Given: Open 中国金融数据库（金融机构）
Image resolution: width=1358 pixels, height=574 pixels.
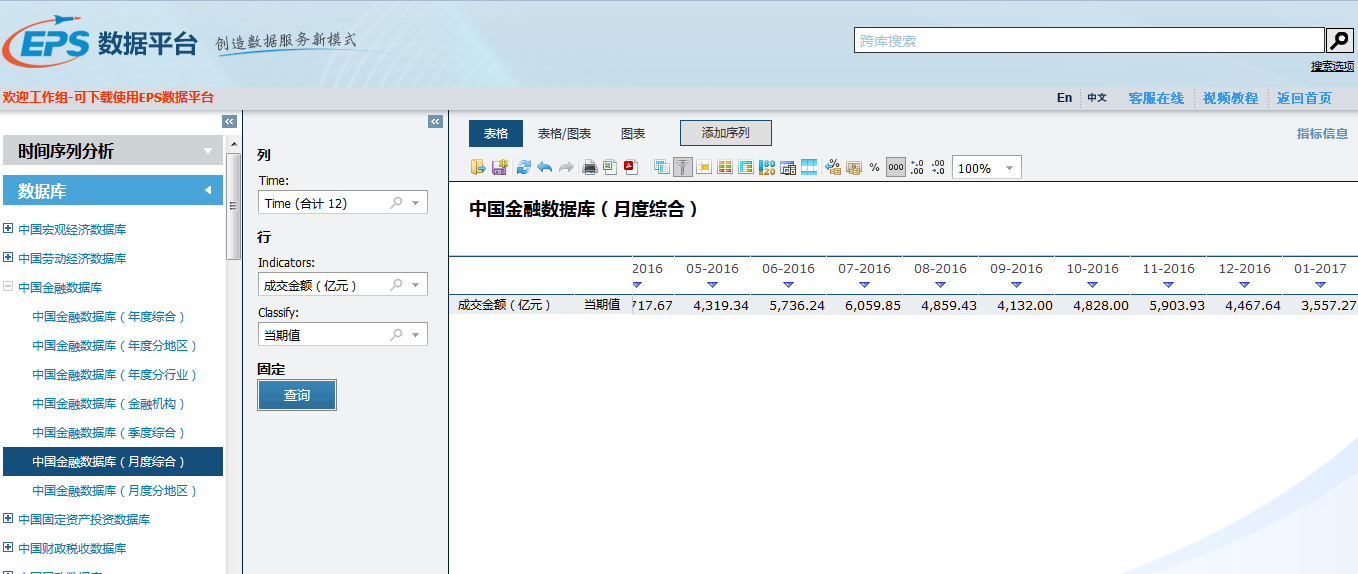Looking at the screenshot, I should pyautogui.click(x=109, y=403).
